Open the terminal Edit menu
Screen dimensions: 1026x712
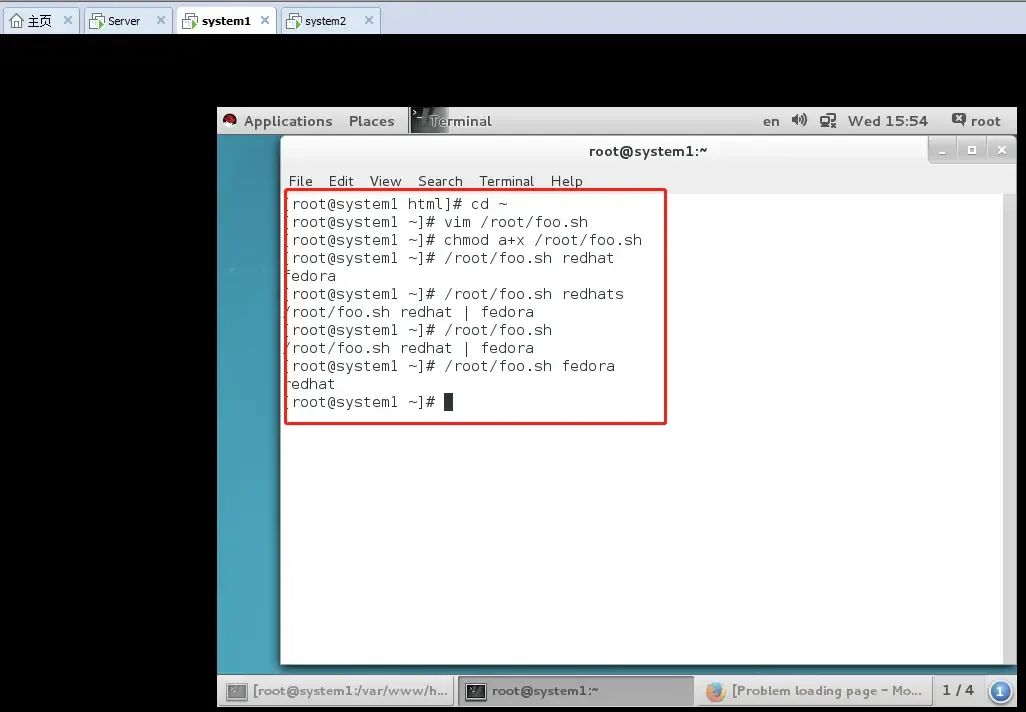(x=341, y=181)
